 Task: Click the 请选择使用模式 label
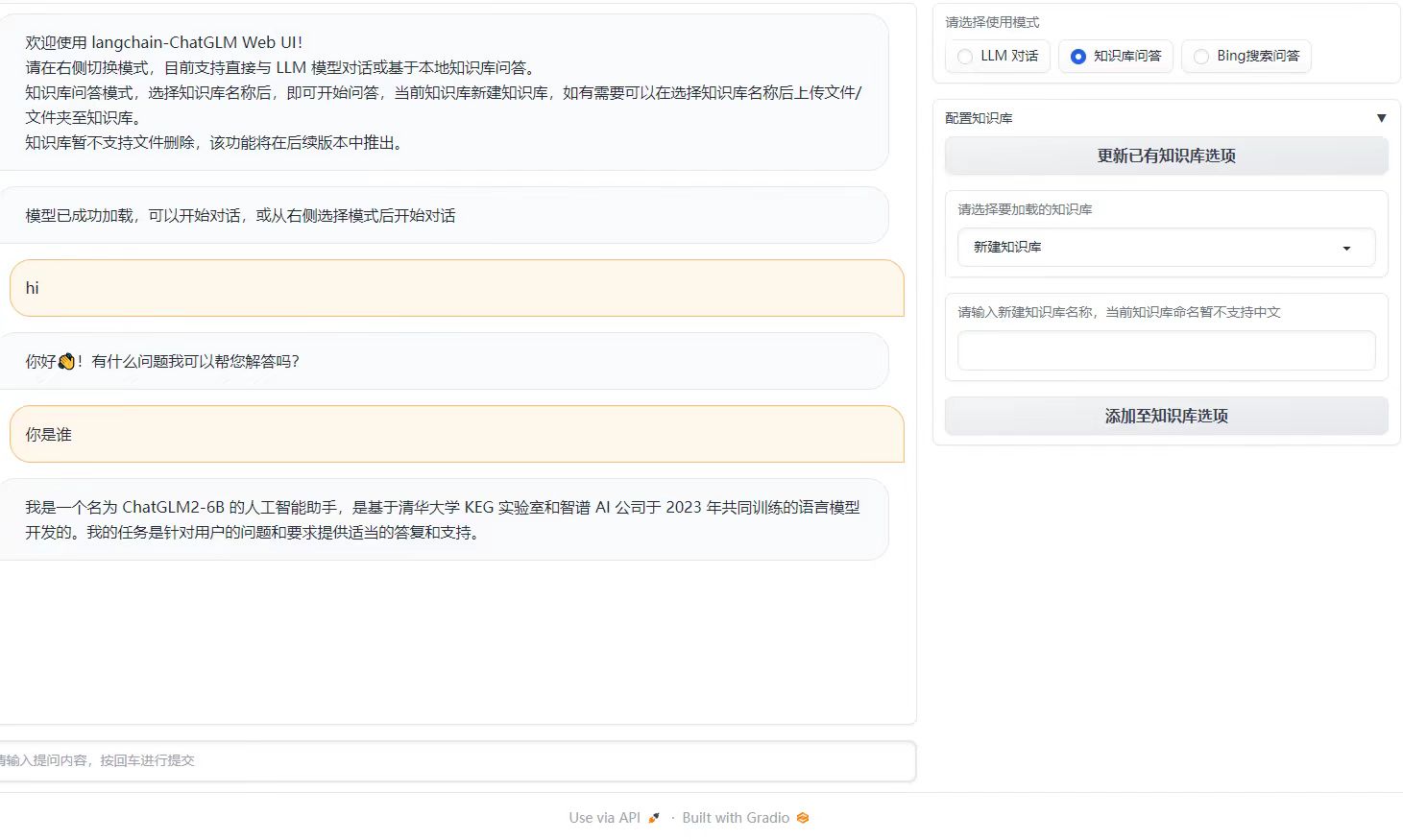(x=992, y=22)
